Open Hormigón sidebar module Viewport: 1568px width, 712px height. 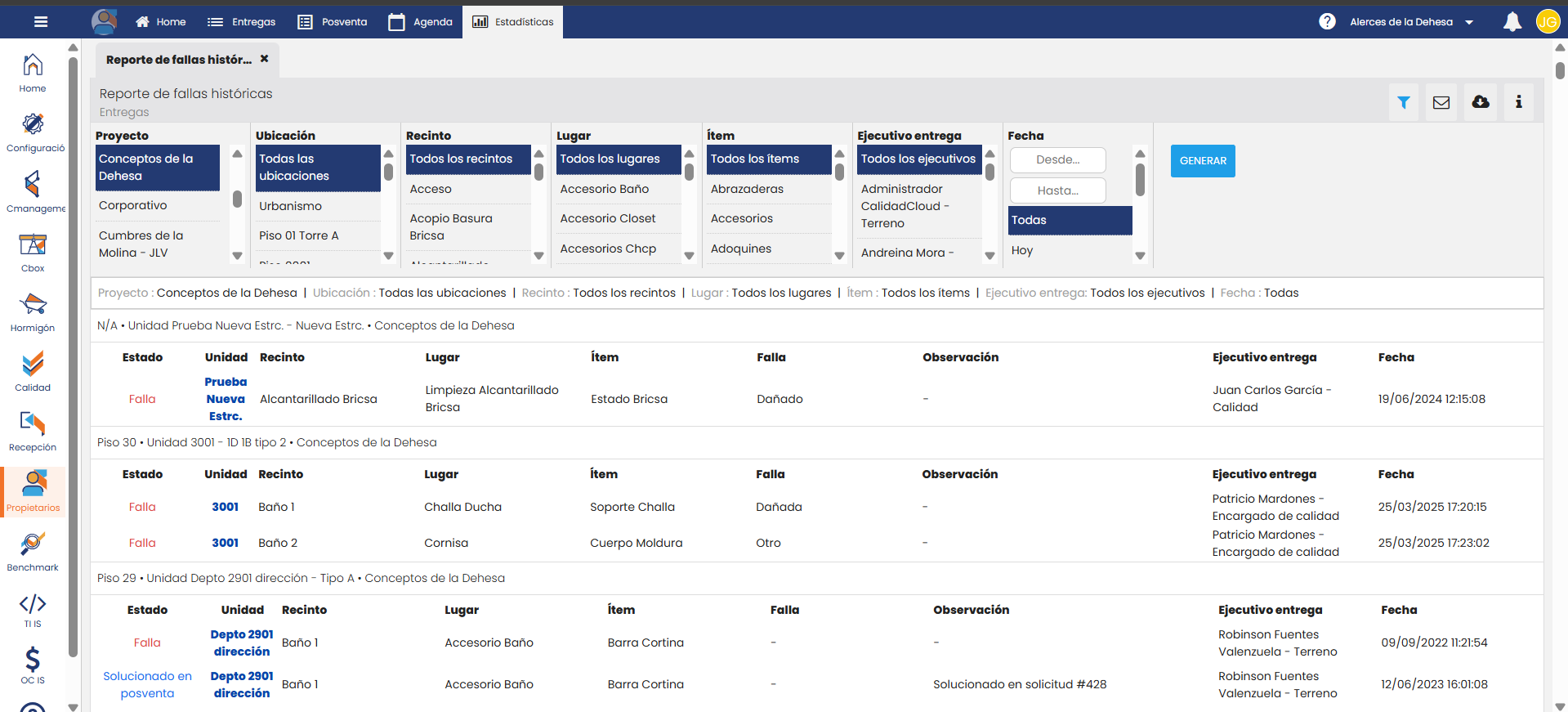click(33, 312)
